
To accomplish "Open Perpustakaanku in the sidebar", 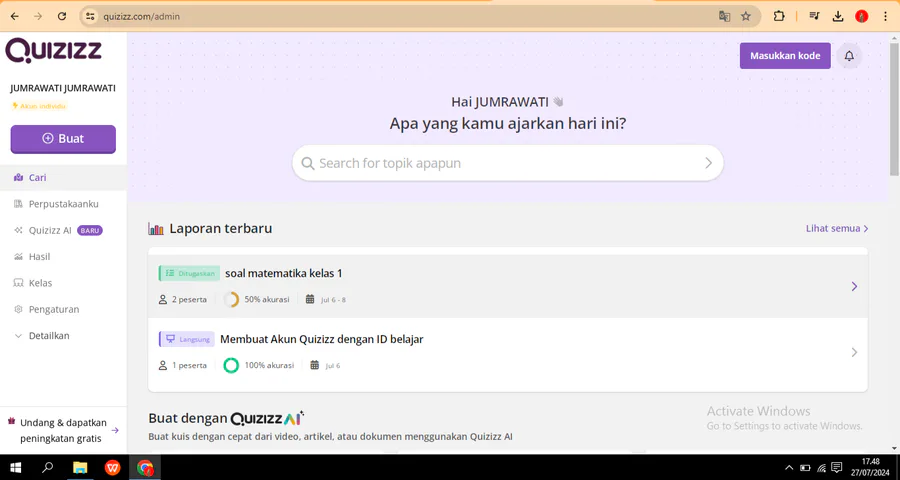I will click(63, 204).
